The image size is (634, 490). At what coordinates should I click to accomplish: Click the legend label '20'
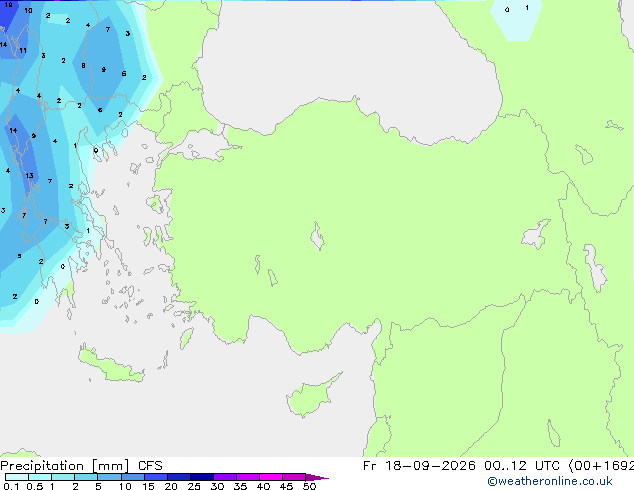tap(171, 486)
